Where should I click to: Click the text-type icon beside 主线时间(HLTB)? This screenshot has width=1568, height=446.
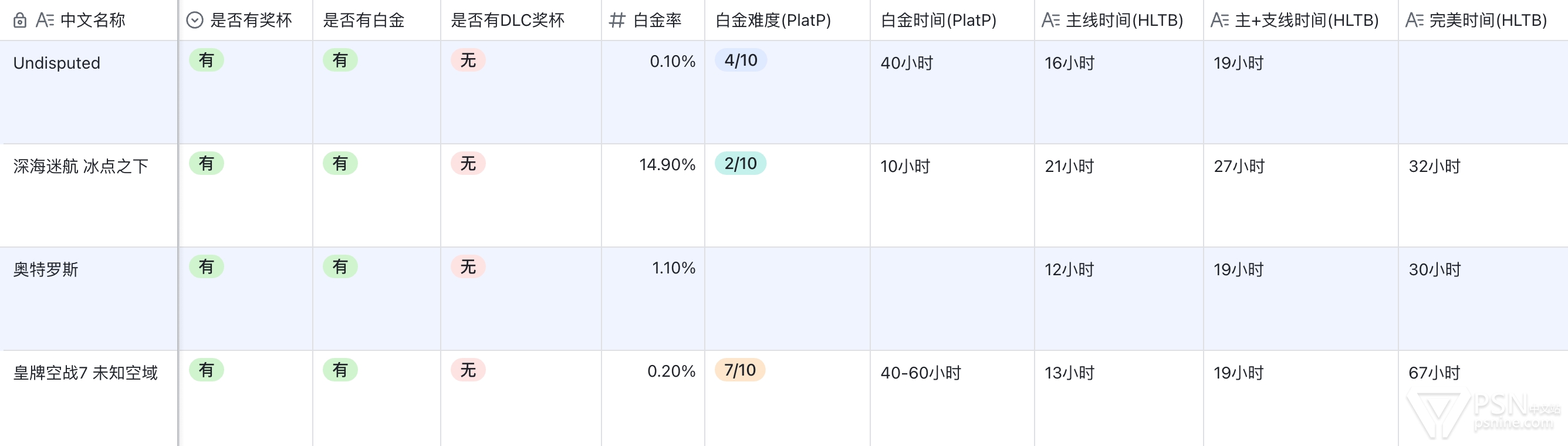pos(1050,21)
